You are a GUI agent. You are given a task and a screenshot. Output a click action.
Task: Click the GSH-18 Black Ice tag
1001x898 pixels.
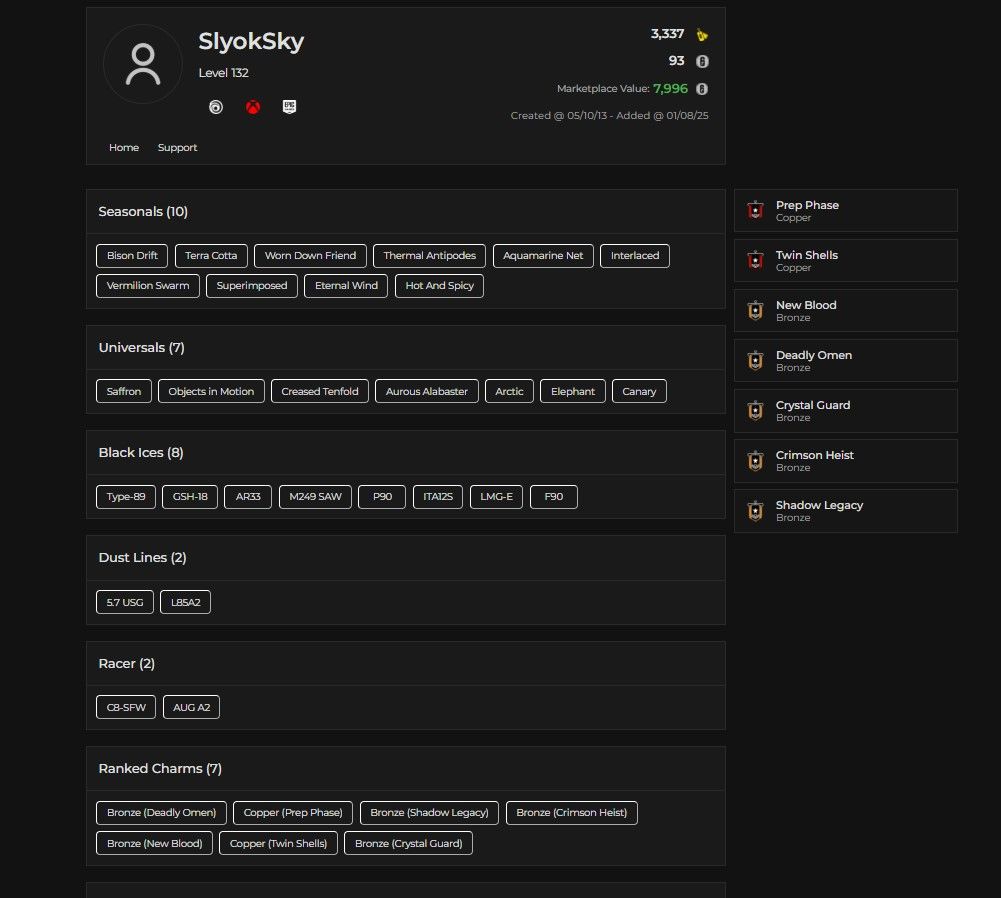pyautogui.click(x=190, y=497)
